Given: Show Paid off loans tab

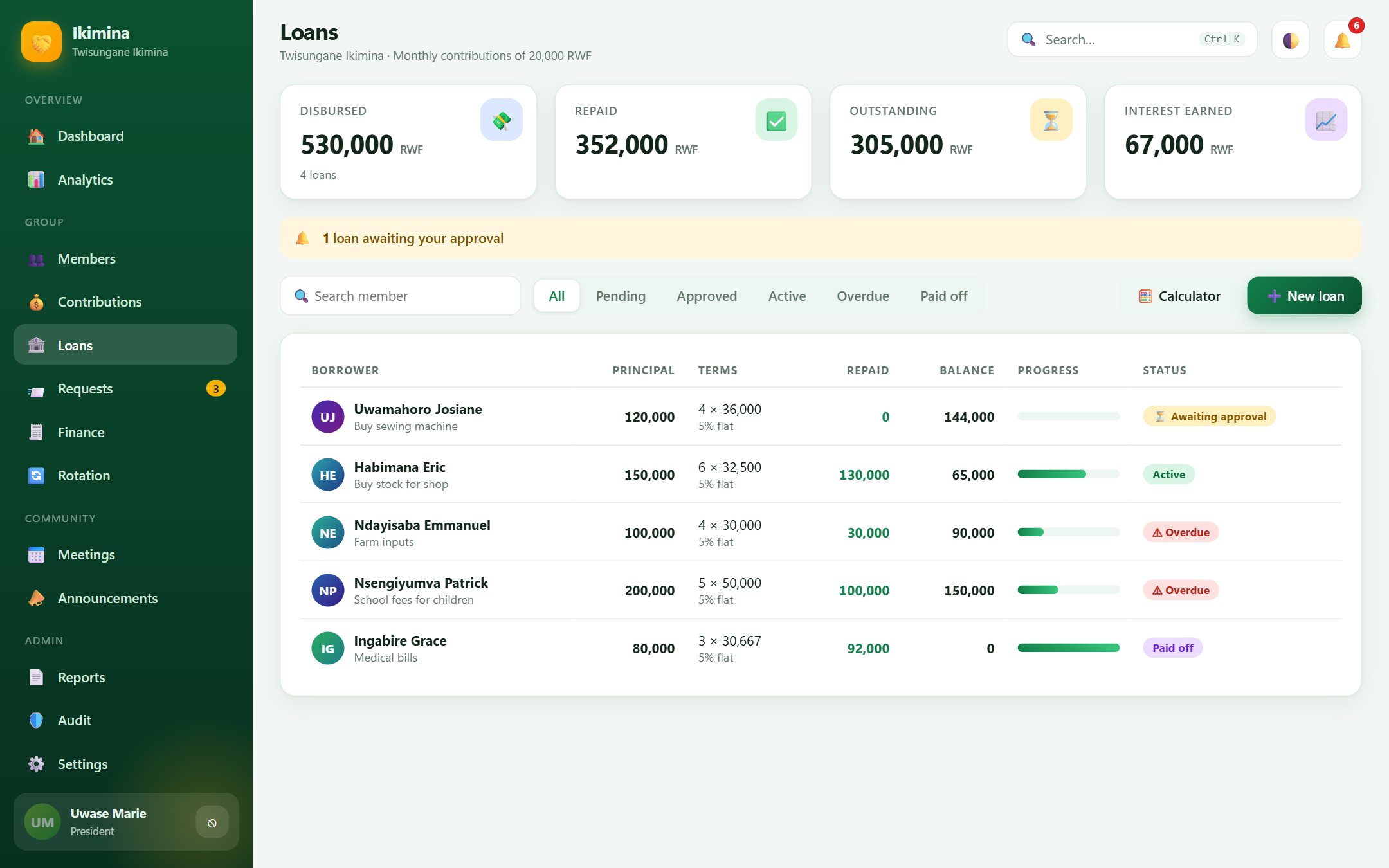Looking at the screenshot, I should (x=943, y=296).
